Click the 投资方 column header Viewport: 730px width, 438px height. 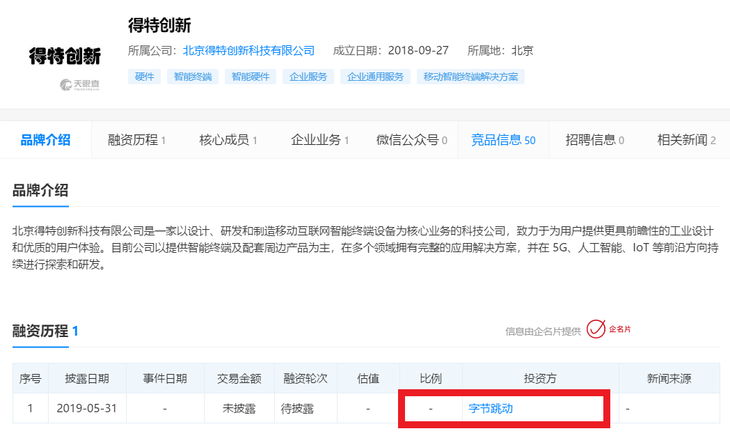tap(540, 378)
